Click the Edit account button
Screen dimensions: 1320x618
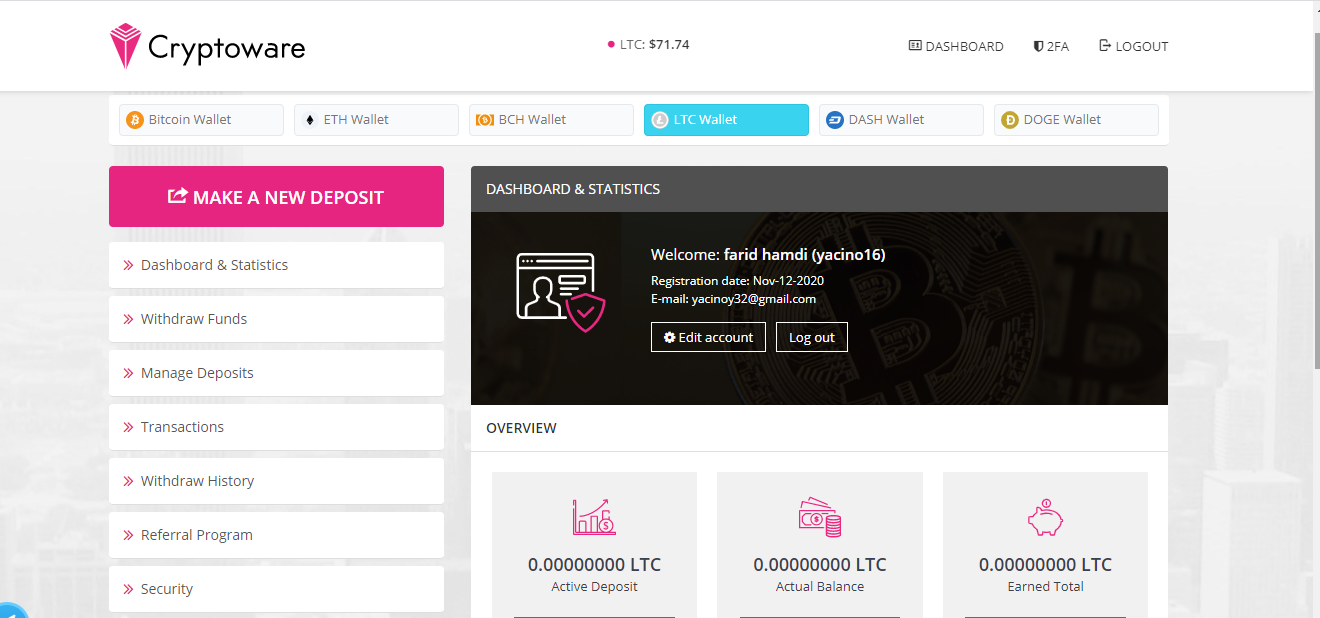click(709, 337)
